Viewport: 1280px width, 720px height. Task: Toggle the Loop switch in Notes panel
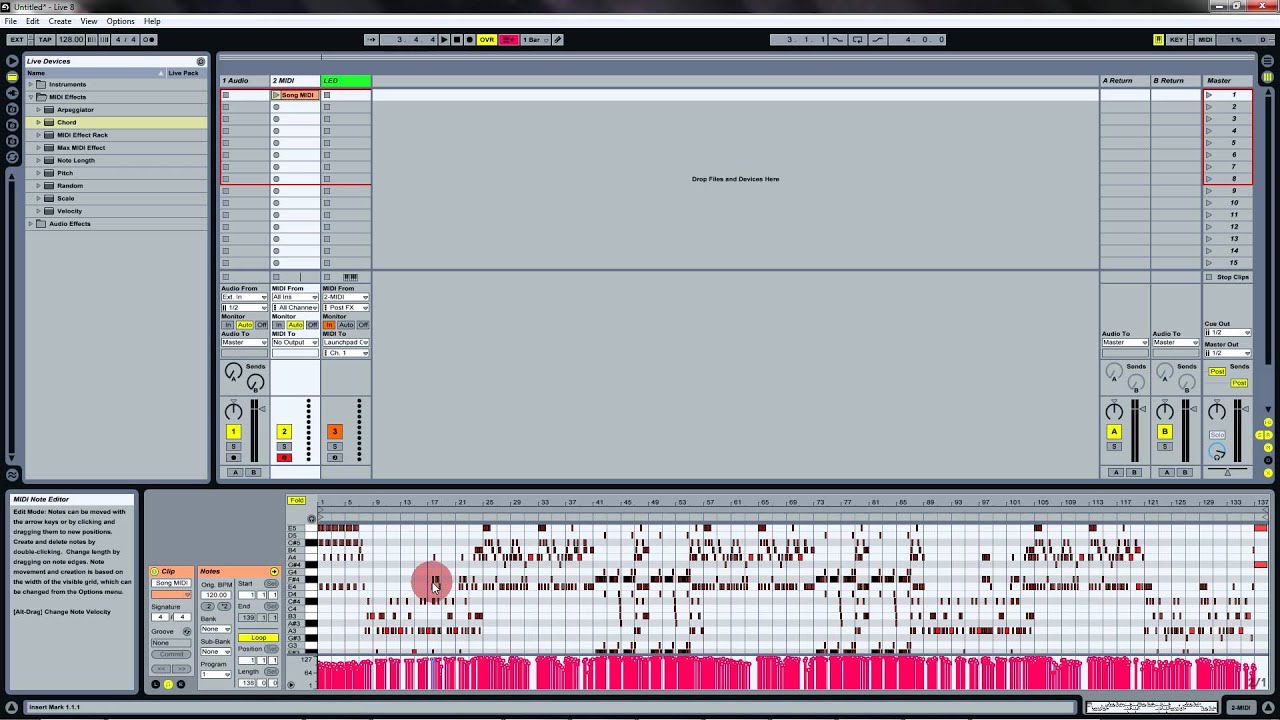pos(258,637)
